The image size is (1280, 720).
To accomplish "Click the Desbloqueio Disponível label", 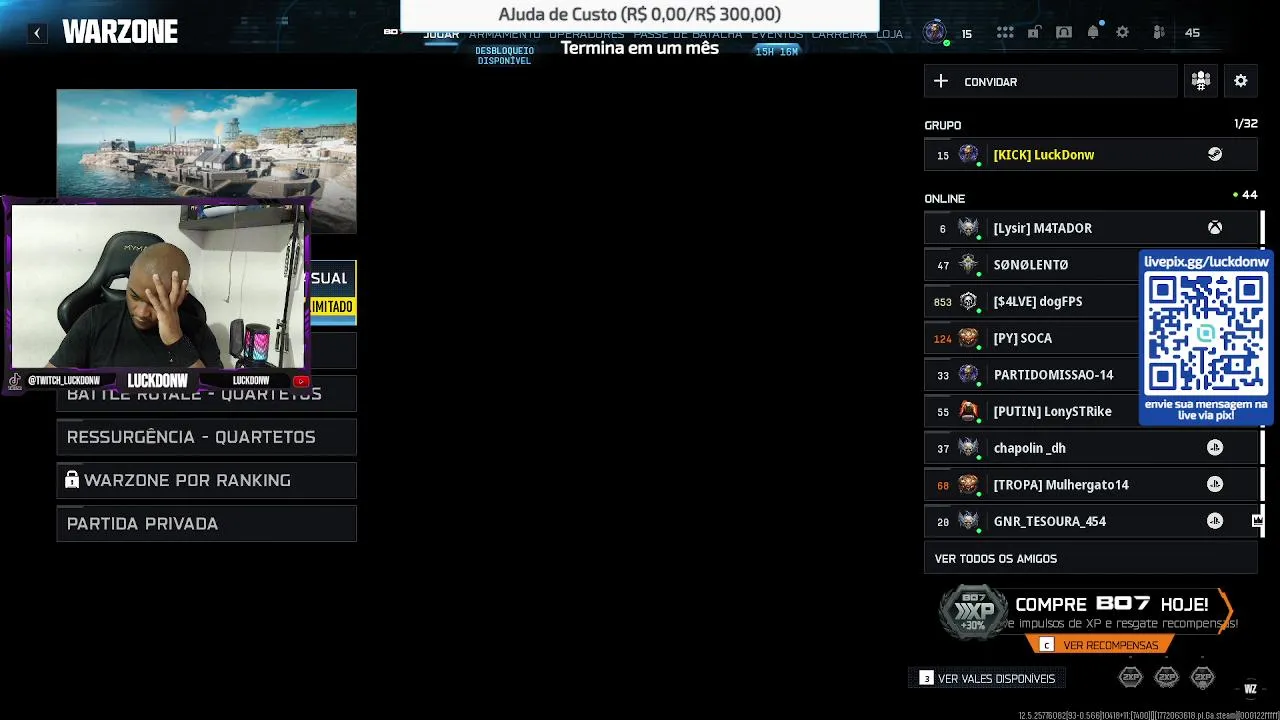I will point(504,55).
